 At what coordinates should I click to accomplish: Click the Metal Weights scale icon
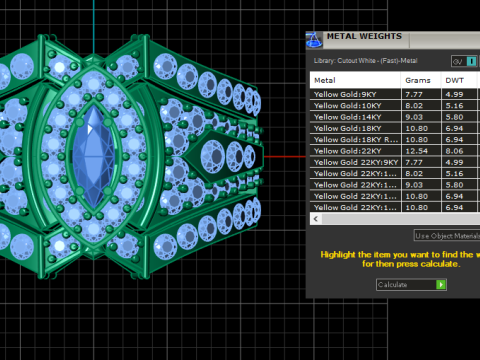pyautogui.click(x=314, y=40)
